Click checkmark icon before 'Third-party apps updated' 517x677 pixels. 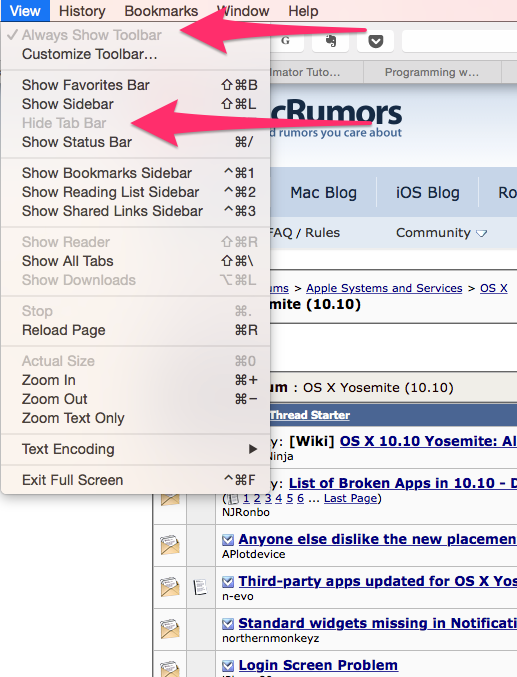pos(228,582)
